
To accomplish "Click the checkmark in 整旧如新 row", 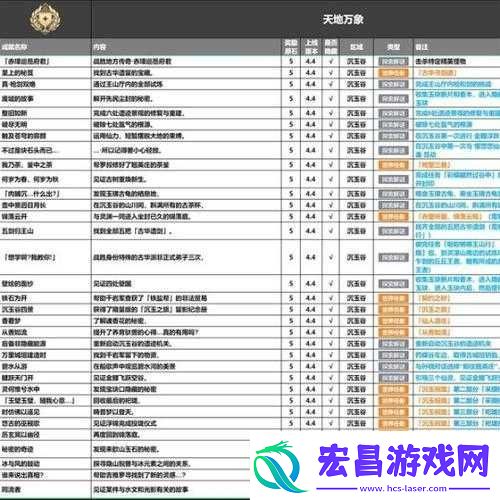I will tap(331, 113).
